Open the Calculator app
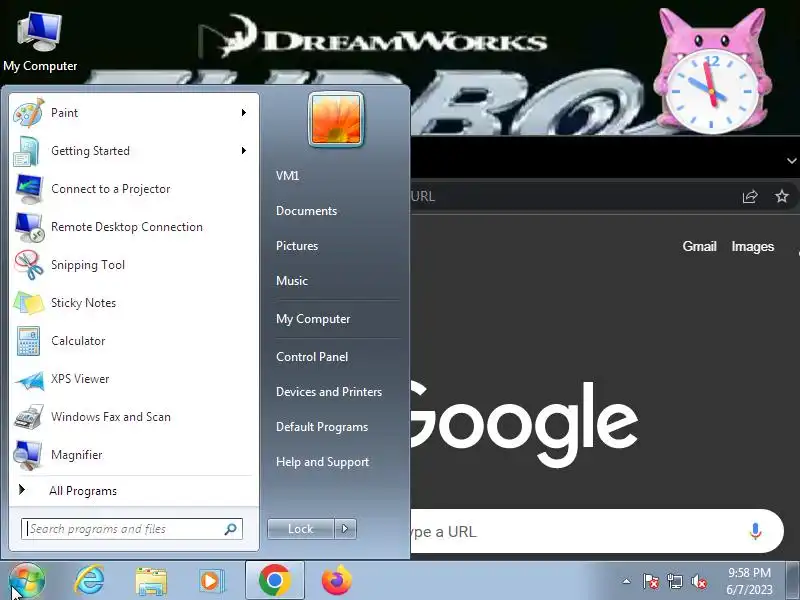The width and height of the screenshot is (800, 600). click(x=134, y=341)
